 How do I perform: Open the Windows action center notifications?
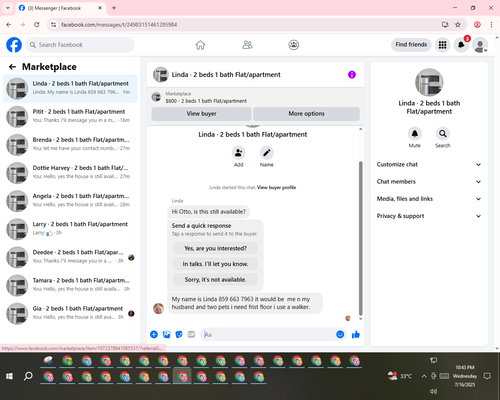coord(487,376)
